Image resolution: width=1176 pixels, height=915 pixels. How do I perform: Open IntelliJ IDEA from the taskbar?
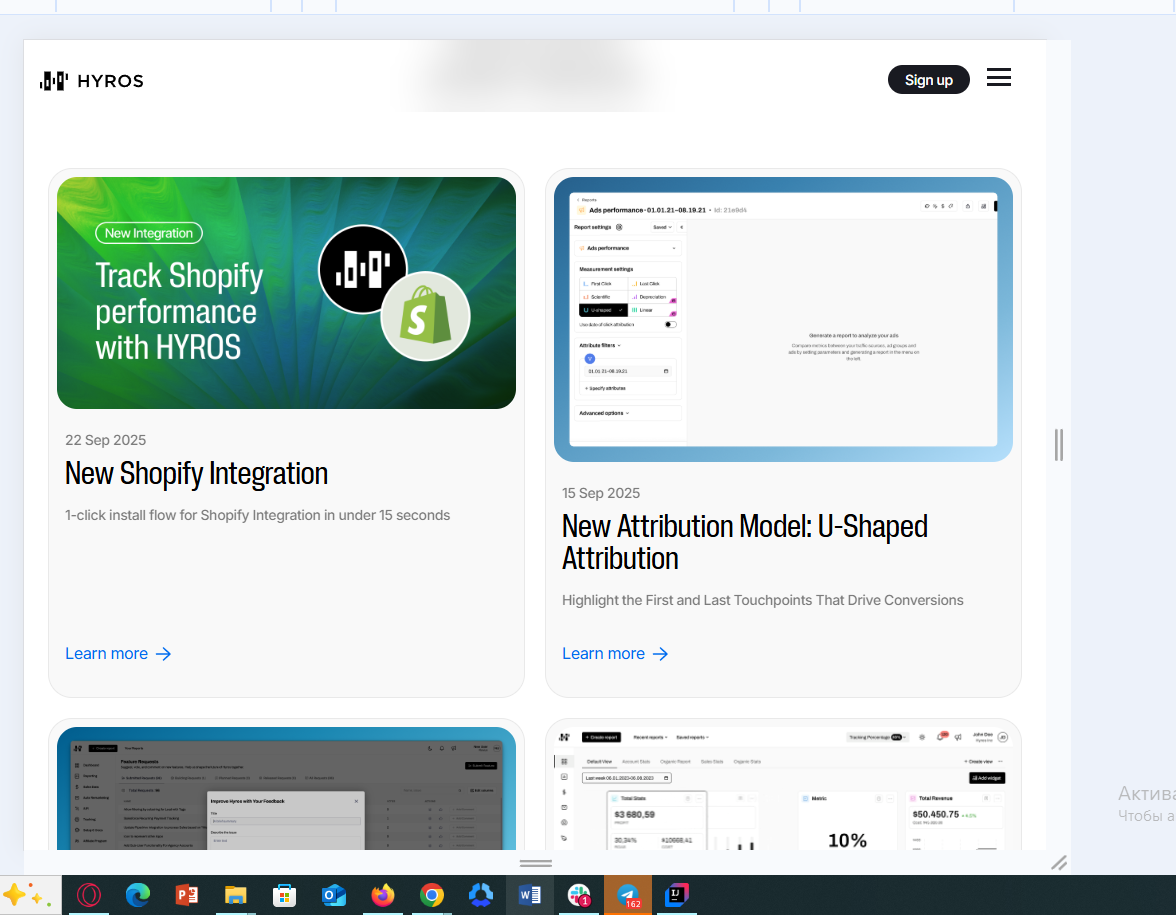click(x=676, y=895)
